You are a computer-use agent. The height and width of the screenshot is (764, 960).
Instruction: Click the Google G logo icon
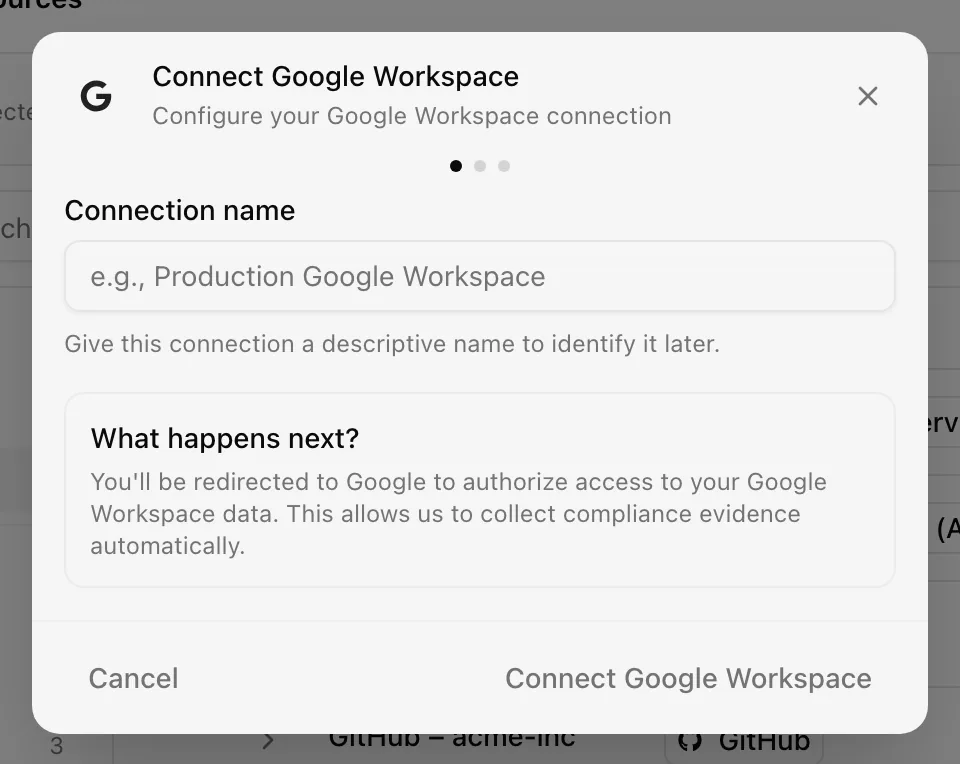click(96, 96)
